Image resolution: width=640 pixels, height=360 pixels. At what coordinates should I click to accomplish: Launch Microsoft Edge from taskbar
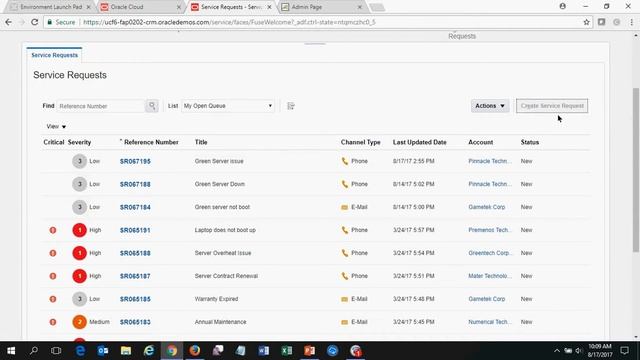tap(80, 351)
